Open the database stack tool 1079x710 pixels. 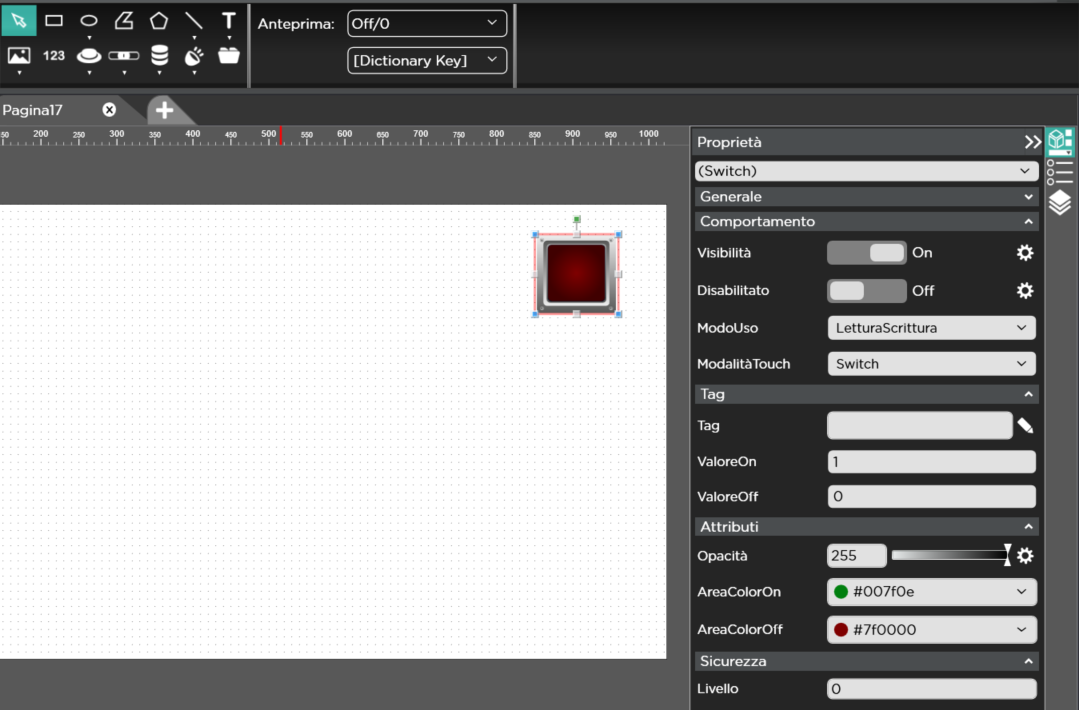coord(159,56)
